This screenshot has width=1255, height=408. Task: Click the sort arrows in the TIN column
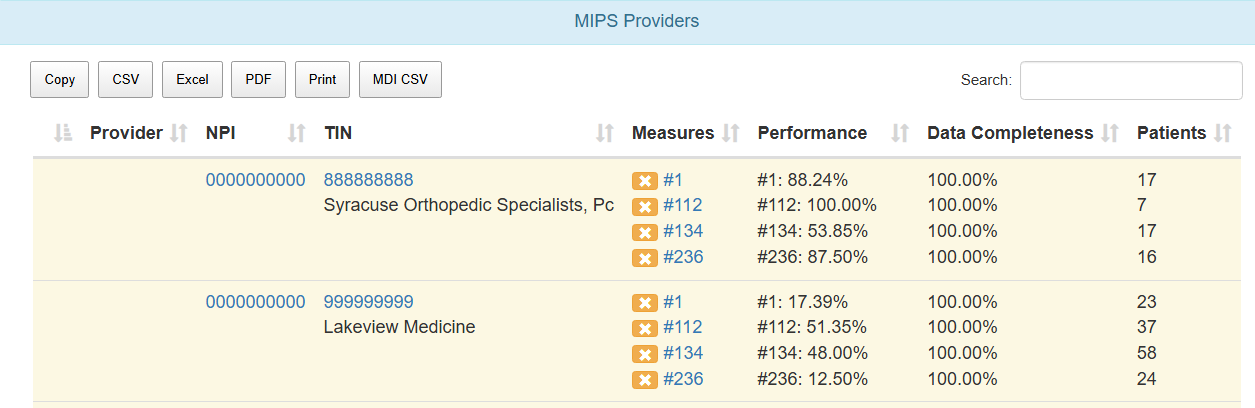(x=604, y=133)
